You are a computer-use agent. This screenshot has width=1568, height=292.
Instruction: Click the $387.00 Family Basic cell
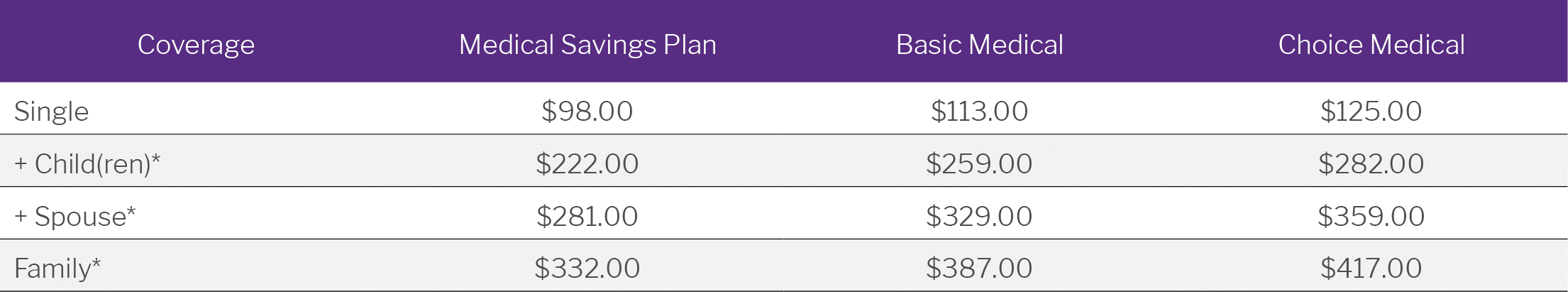coord(980,269)
